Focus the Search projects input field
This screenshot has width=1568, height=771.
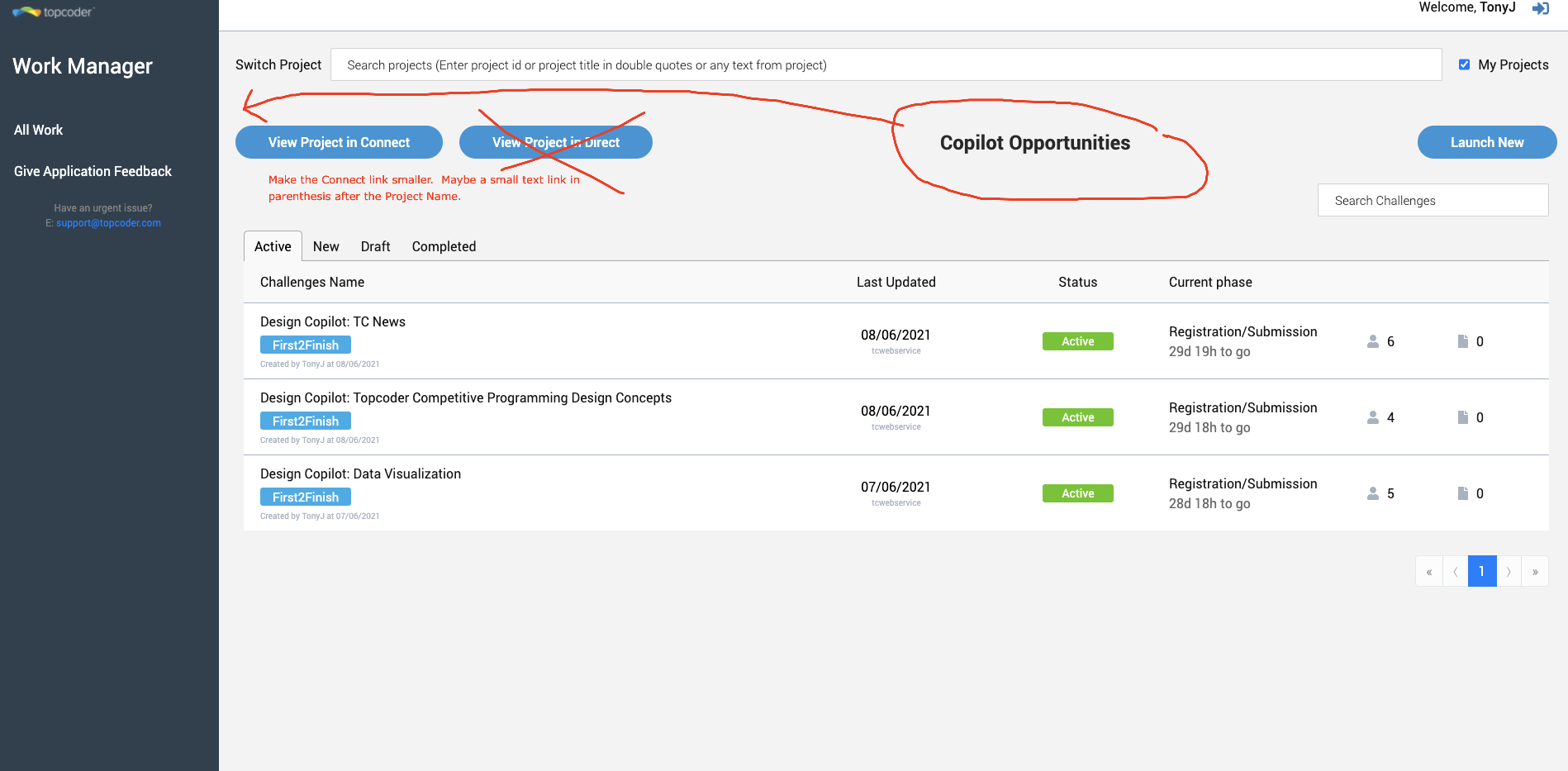pyautogui.click(x=886, y=64)
